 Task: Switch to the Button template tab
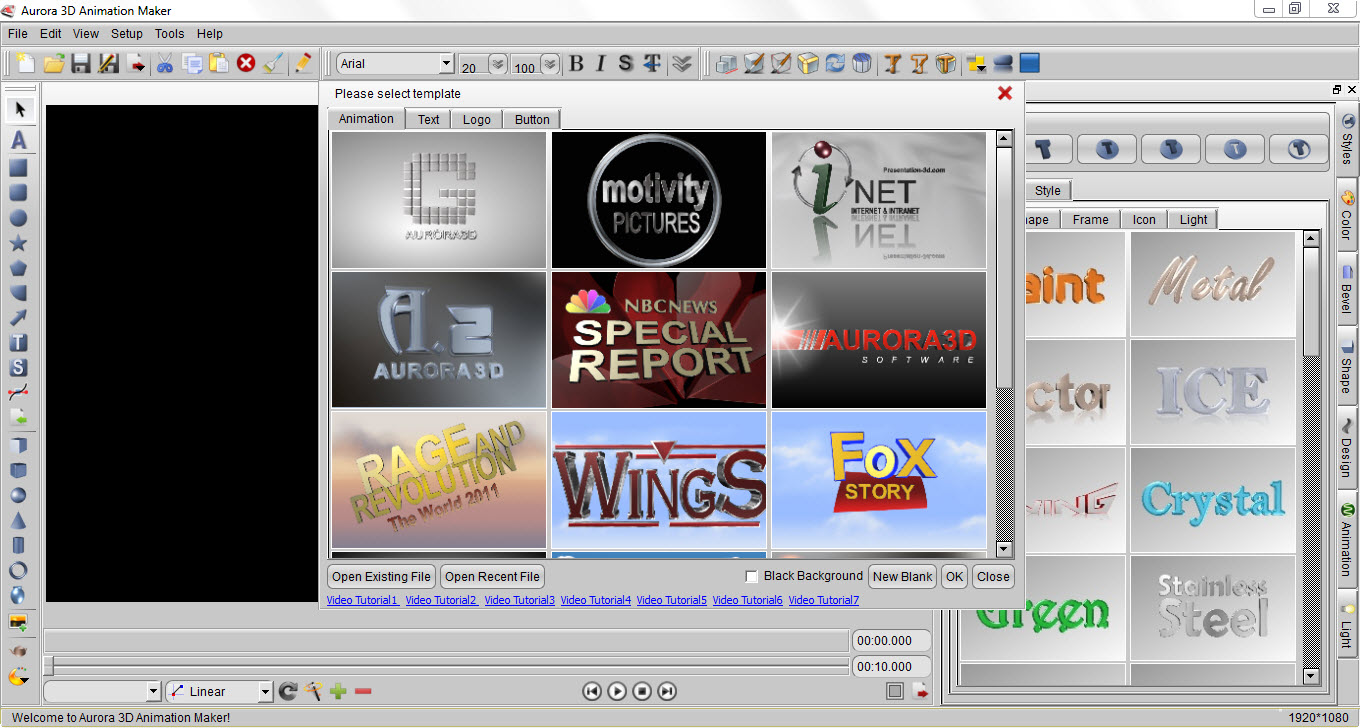[531, 119]
